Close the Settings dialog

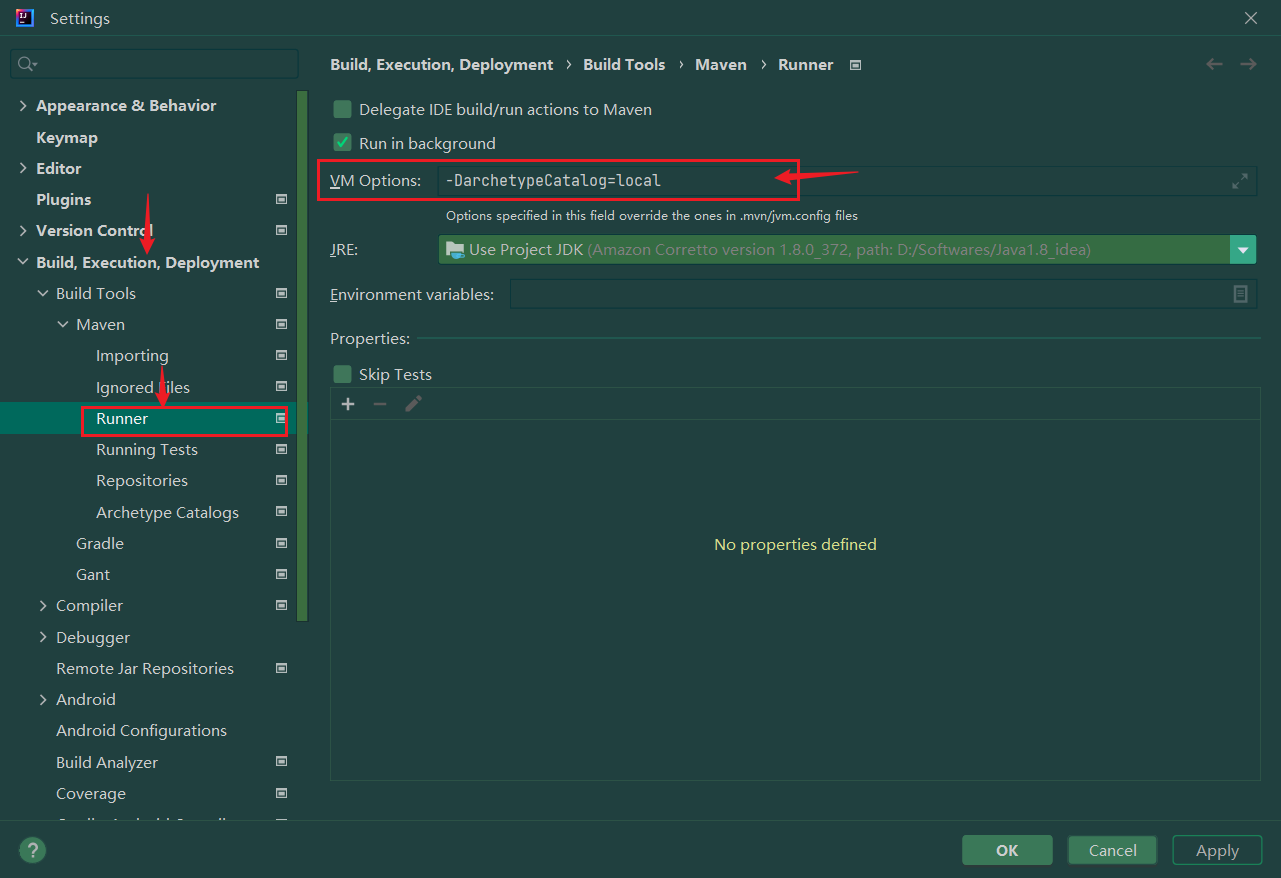1251,18
